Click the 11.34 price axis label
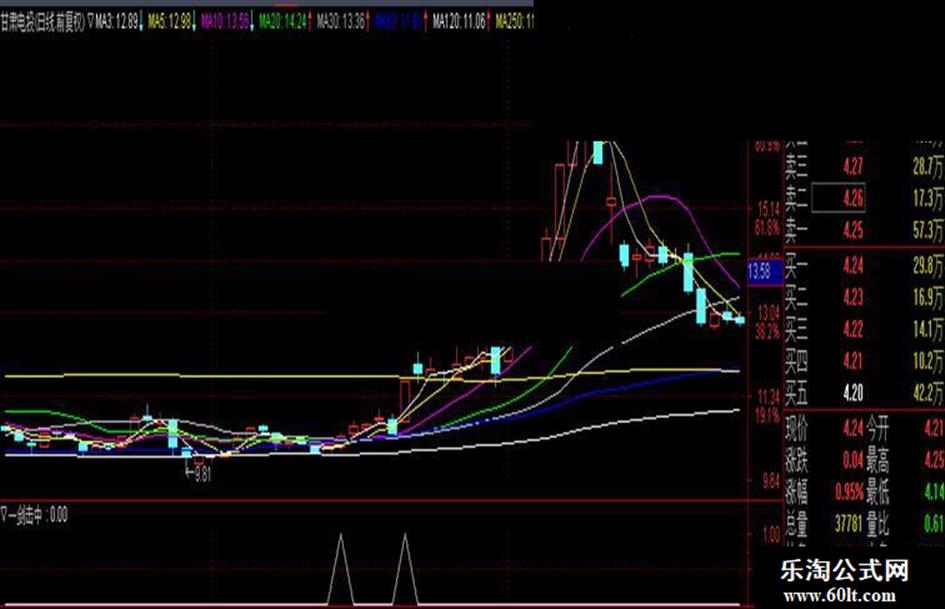This screenshot has width=945, height=609. 768,397
